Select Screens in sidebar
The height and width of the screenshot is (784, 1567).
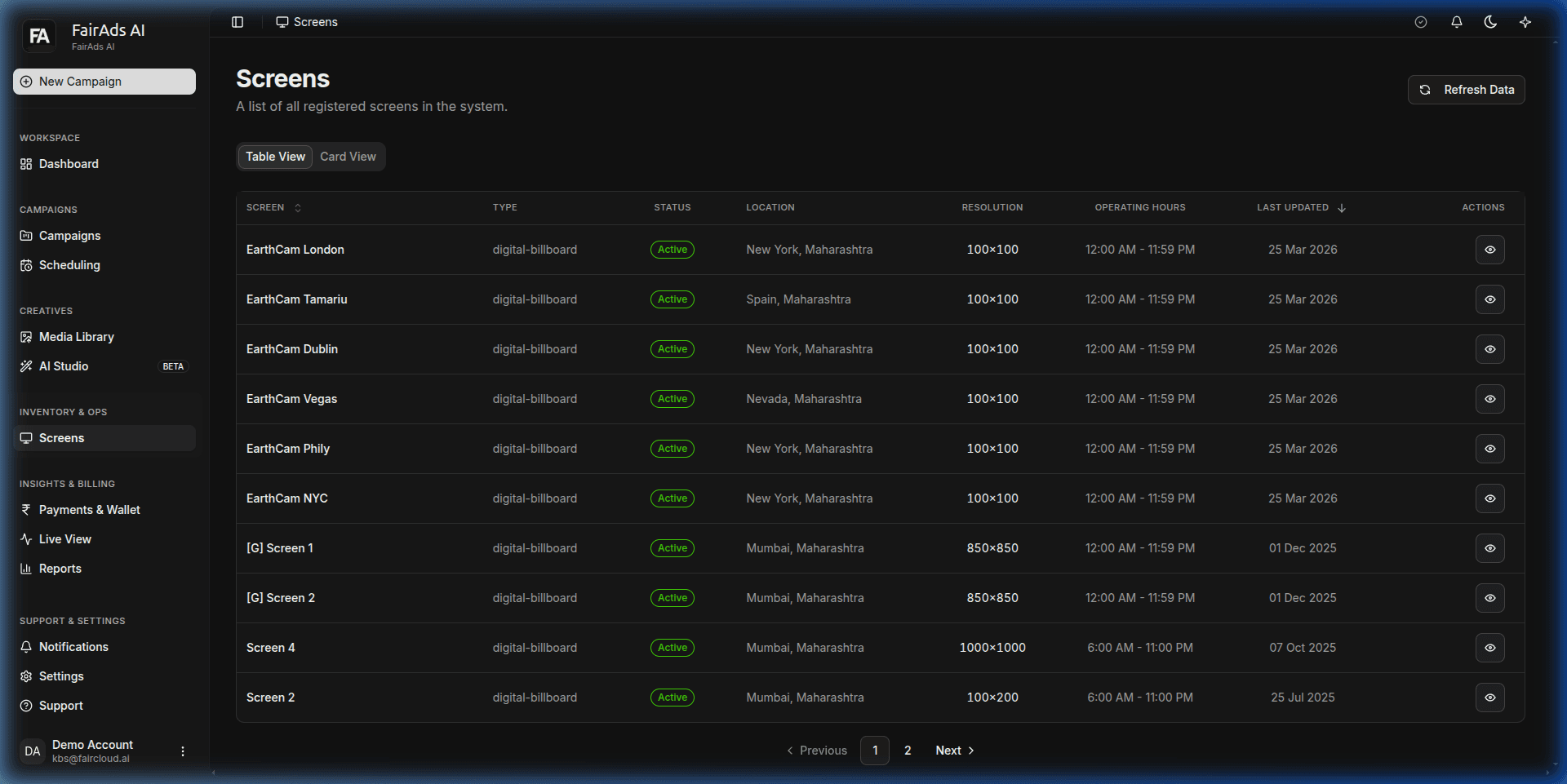(x=104, y=438)
